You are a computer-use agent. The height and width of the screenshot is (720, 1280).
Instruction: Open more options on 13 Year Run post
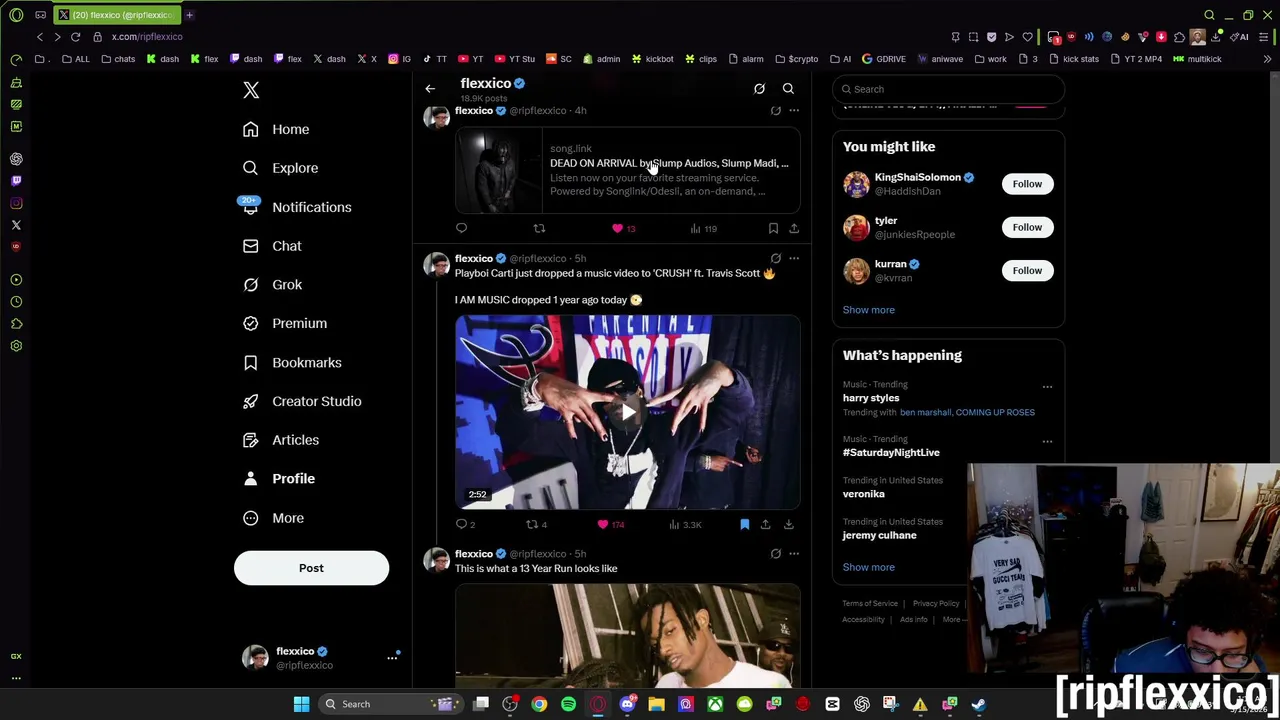[x=794, y=554]
